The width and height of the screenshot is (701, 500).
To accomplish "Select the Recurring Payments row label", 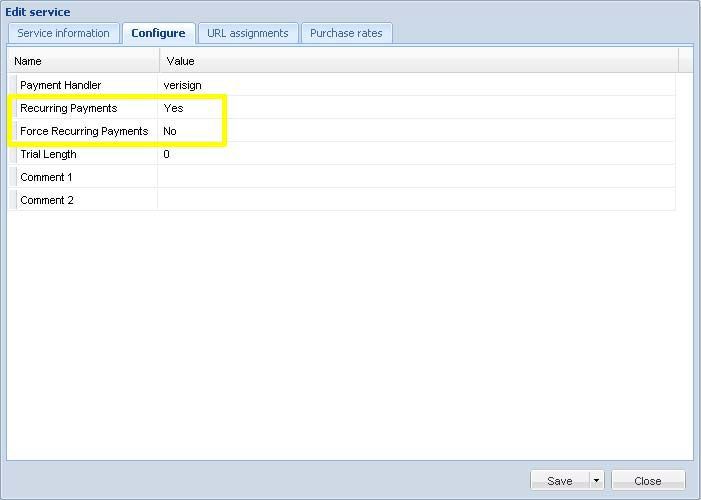I will pyautogui.click(x=68, y=108).
